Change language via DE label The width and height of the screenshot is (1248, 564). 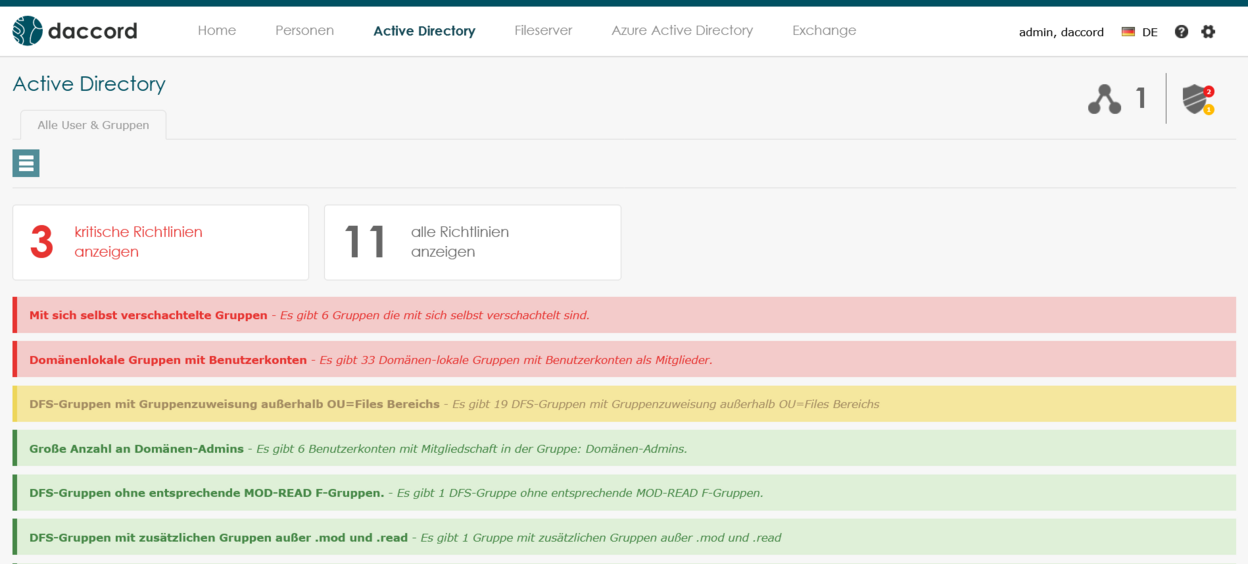tap(1150, 32)
